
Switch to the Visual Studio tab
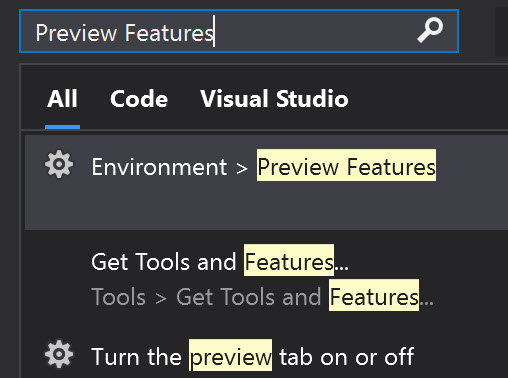(274, 99)
